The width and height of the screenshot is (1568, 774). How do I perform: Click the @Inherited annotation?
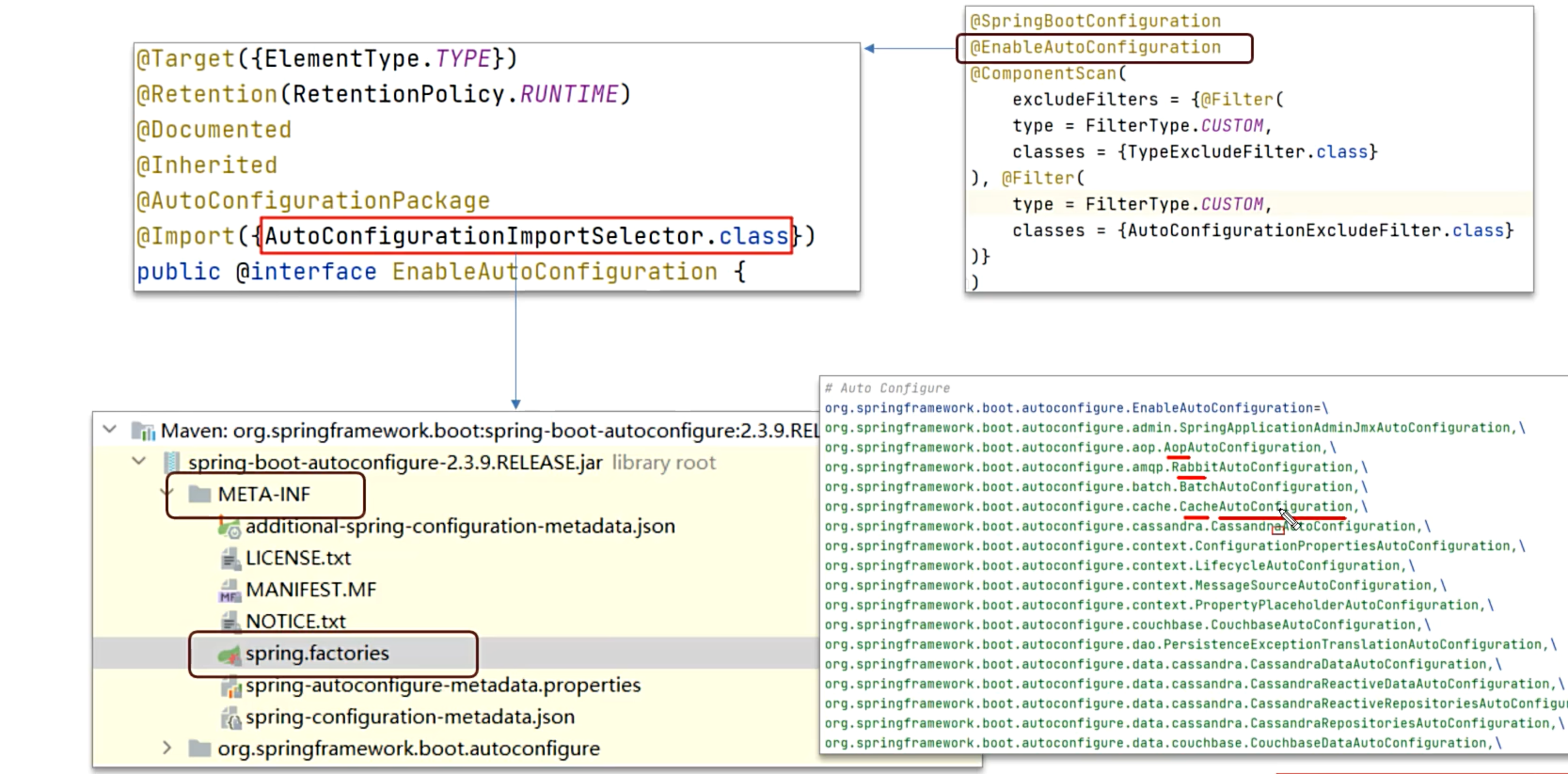[207, 165]
